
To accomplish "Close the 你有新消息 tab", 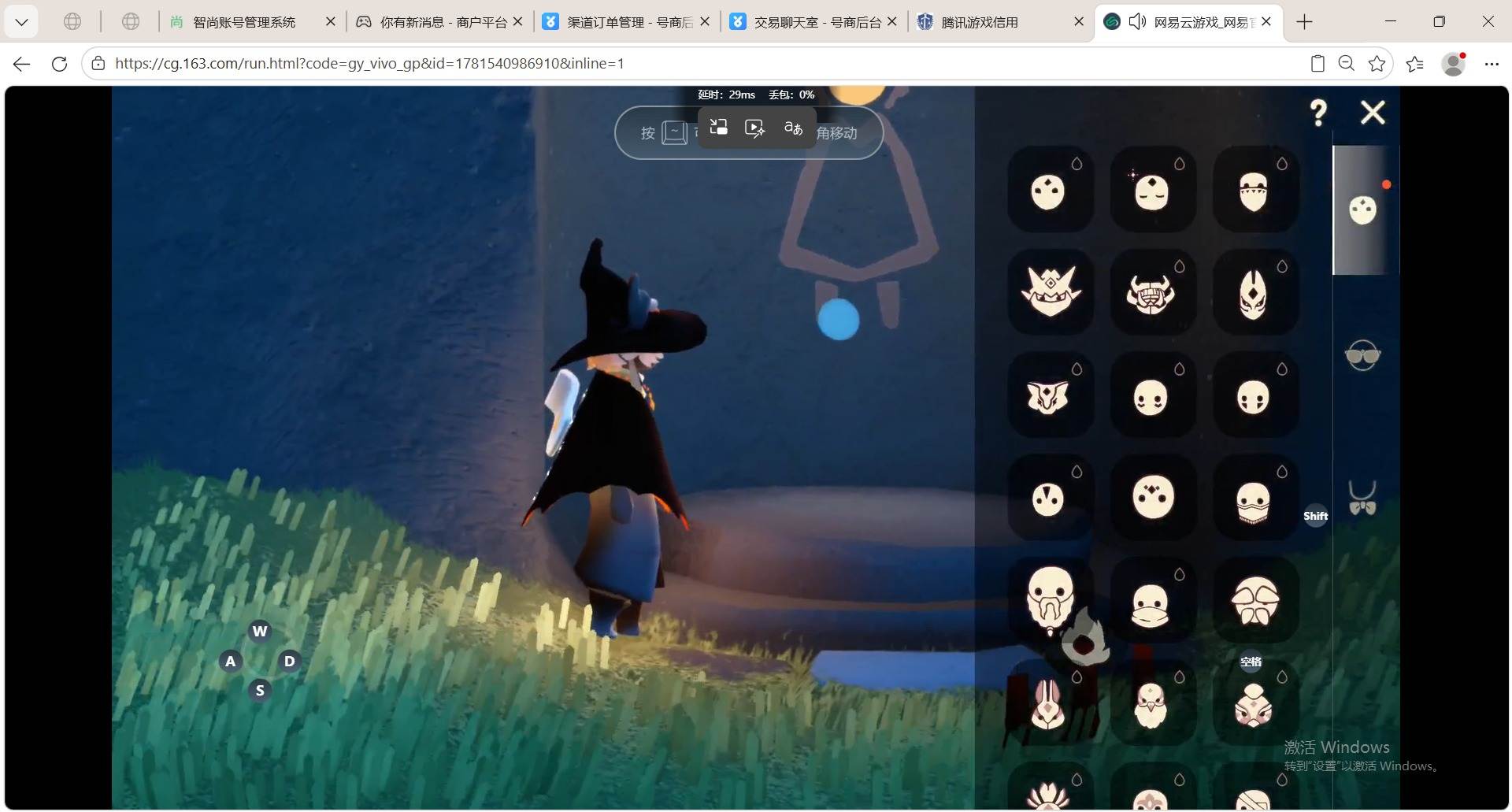I will pos(517,22).
